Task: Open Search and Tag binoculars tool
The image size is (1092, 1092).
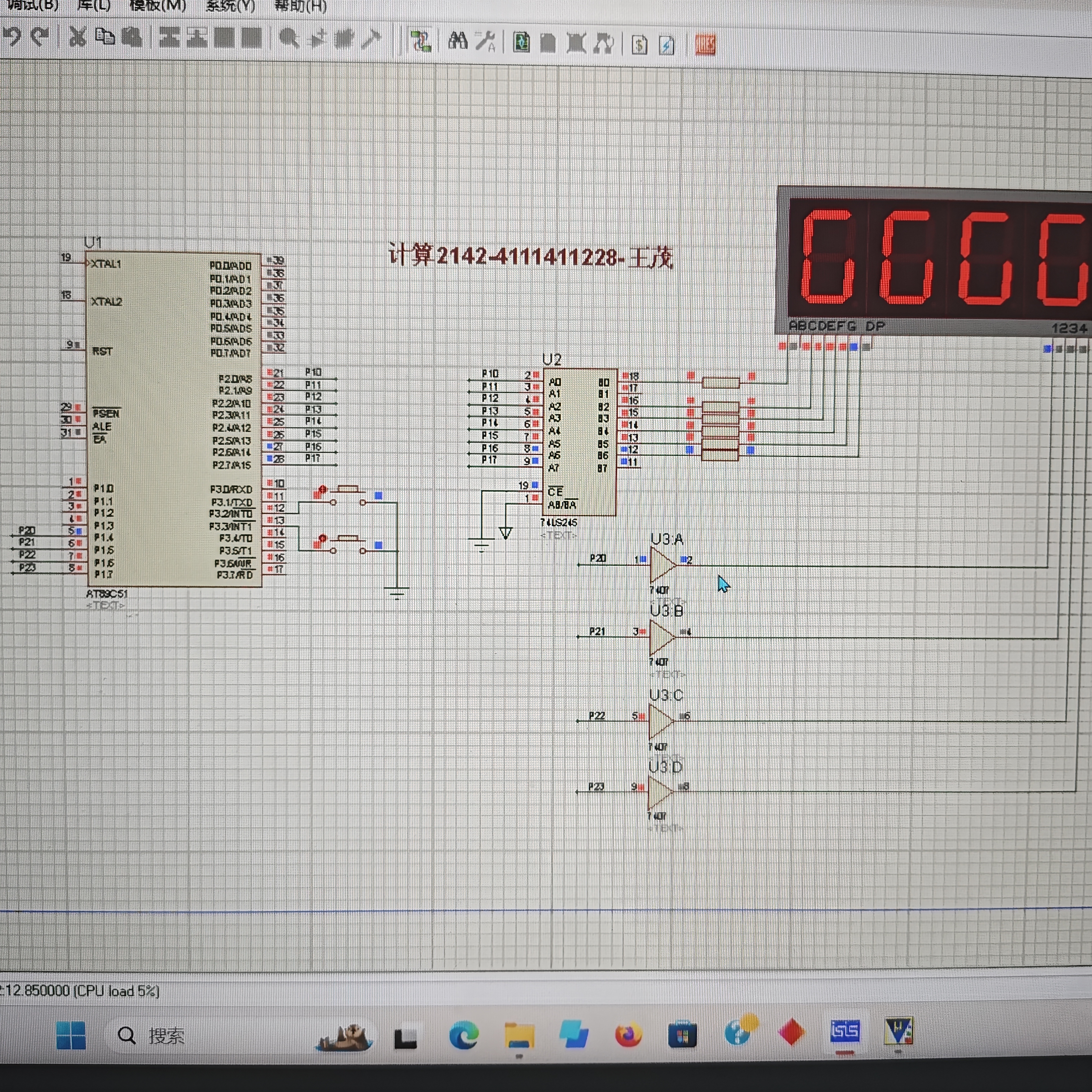Action: (x=457, y=41)
